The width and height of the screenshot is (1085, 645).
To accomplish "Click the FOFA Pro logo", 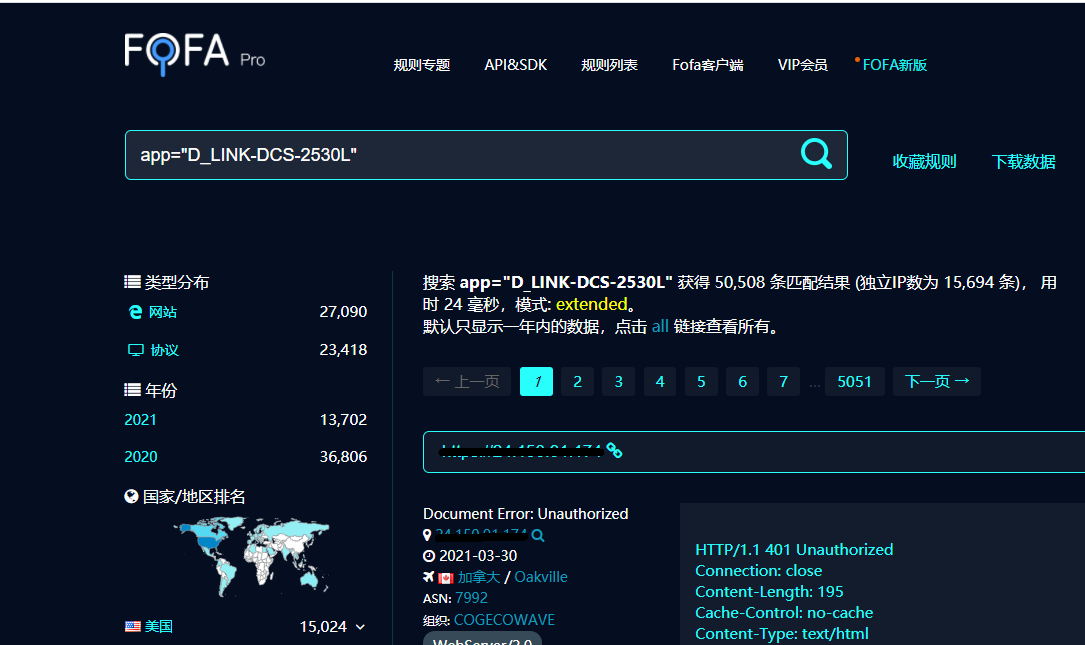I will coord(194,54).
